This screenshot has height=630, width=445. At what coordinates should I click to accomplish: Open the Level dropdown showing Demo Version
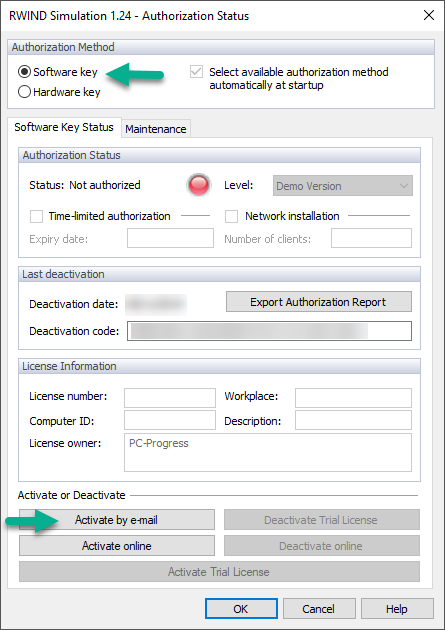(343, 186)
